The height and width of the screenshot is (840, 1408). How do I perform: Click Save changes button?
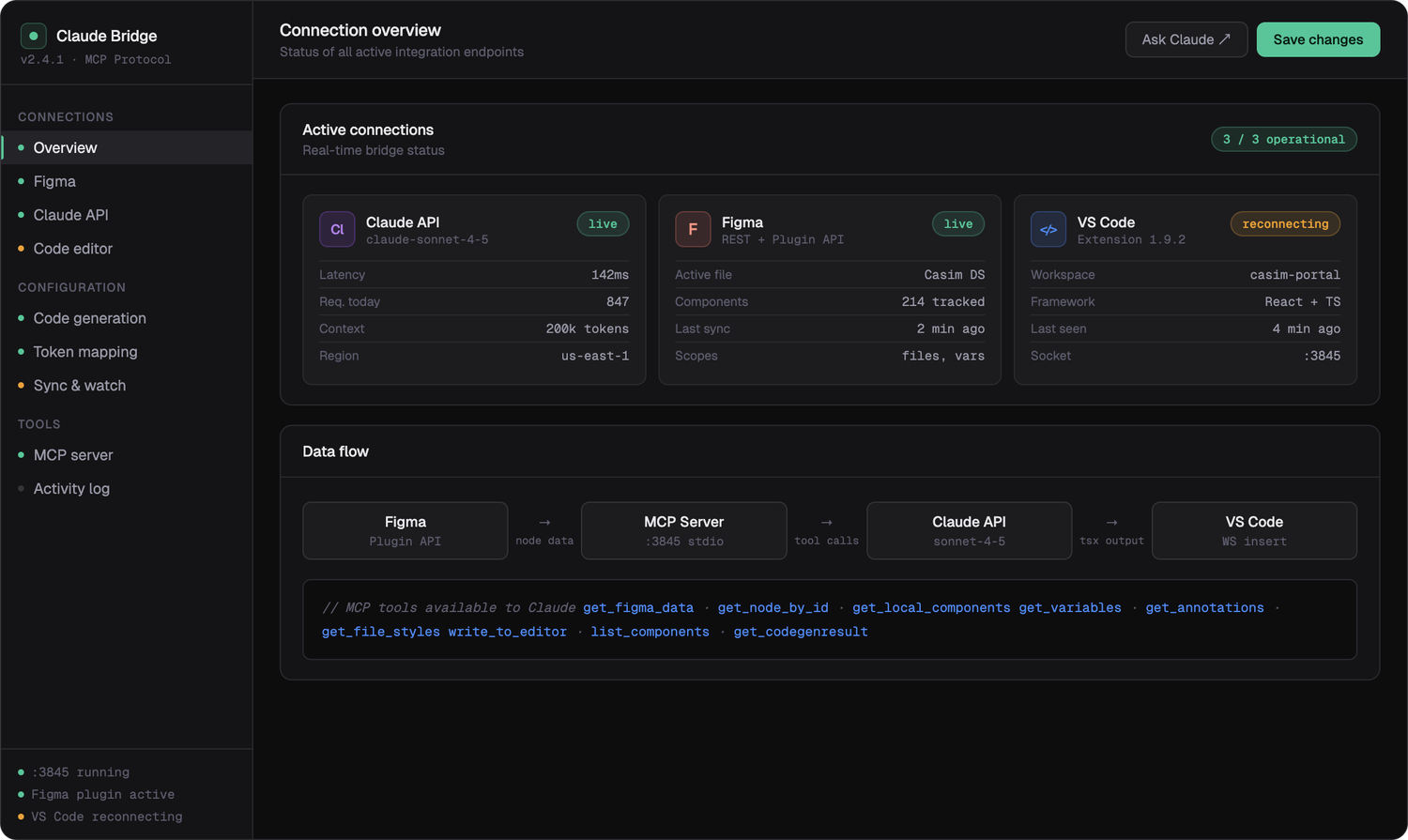point(1318,39)
